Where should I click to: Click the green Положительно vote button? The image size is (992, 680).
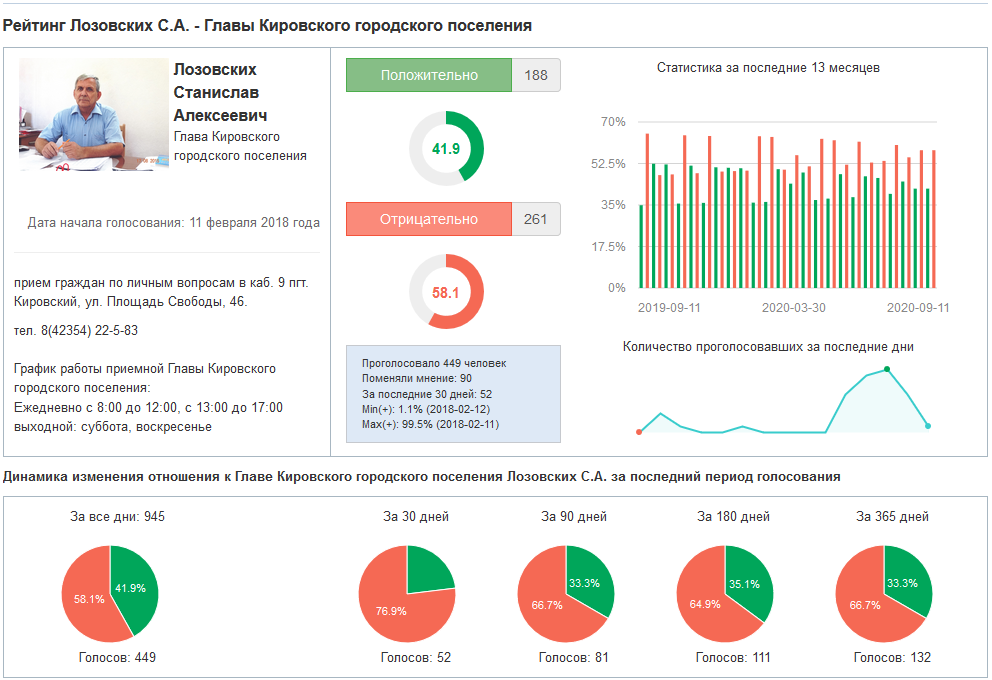click(x=428, y=76)
